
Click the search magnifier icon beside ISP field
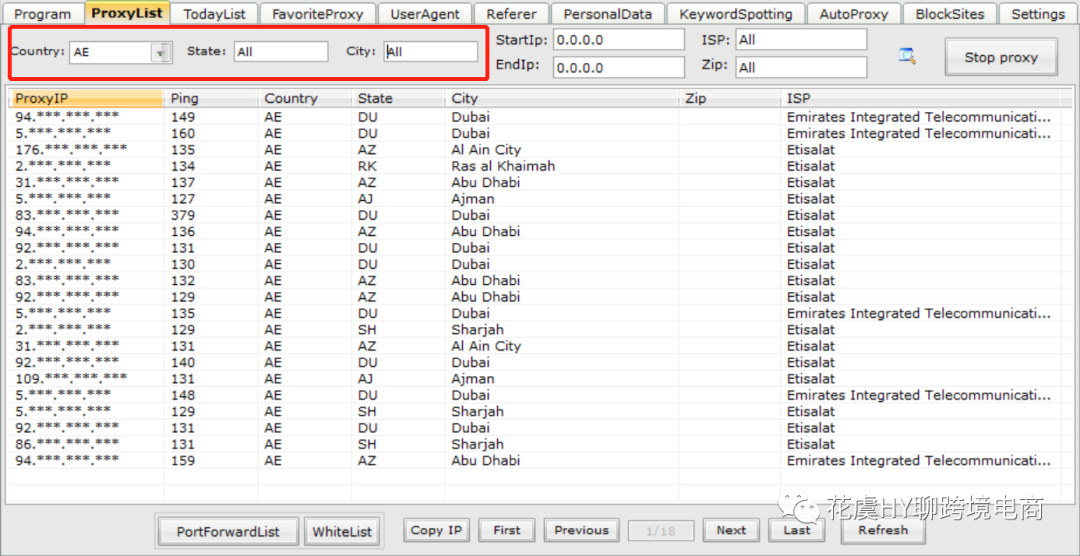(907, 56)
